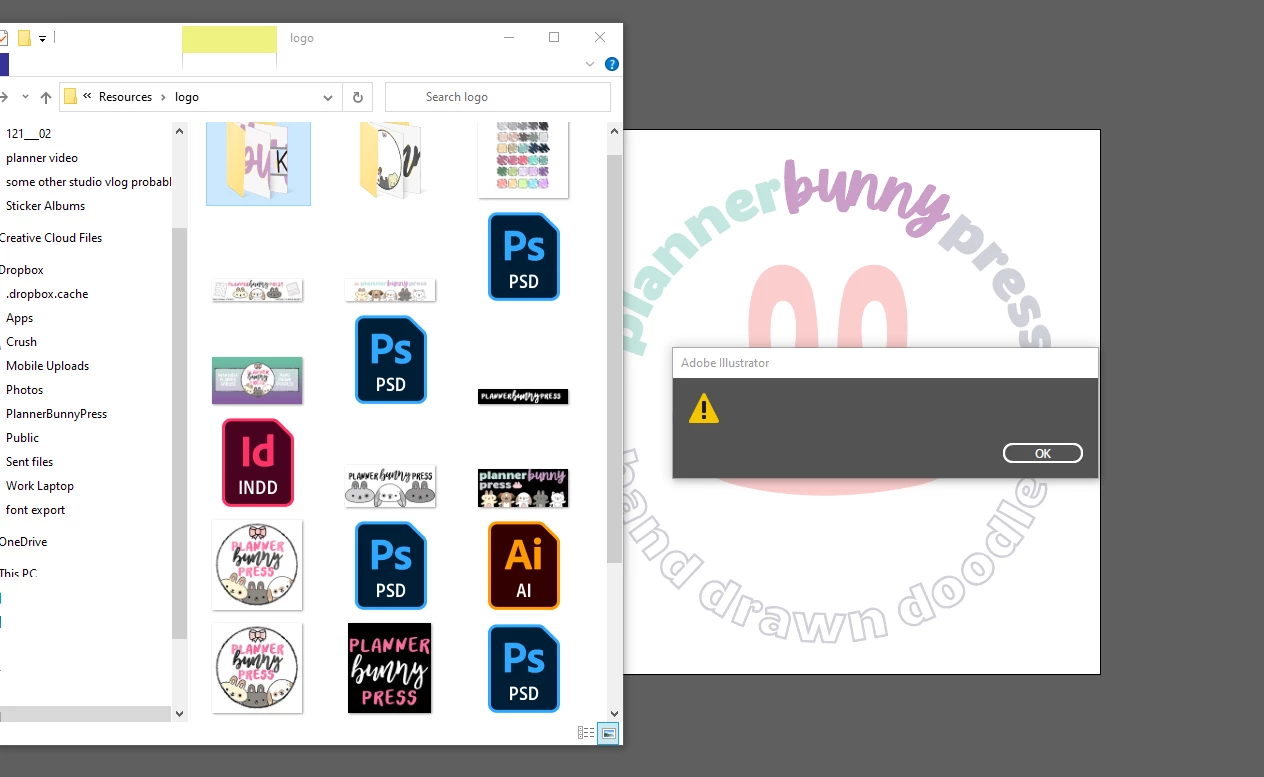Screen dimensions: 1264x777
Task: Click the yellow warning icon in Illustrator dialog
Action: (x=704, y=408)
